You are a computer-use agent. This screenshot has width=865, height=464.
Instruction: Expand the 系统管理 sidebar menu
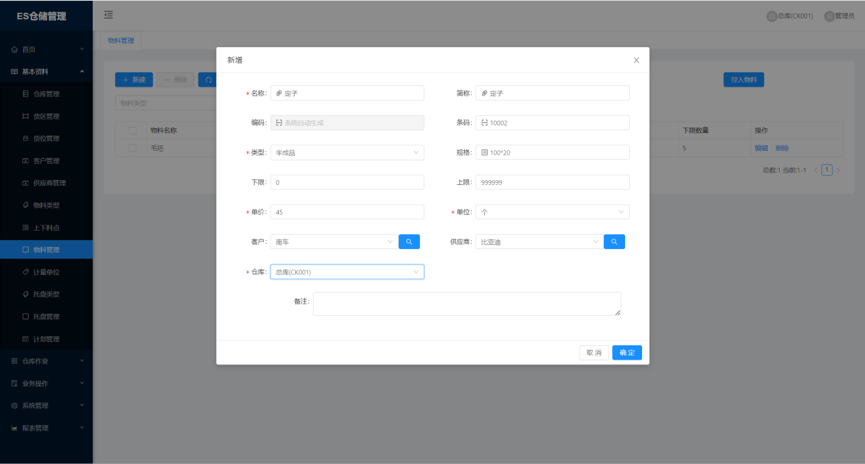coord(46,406)
